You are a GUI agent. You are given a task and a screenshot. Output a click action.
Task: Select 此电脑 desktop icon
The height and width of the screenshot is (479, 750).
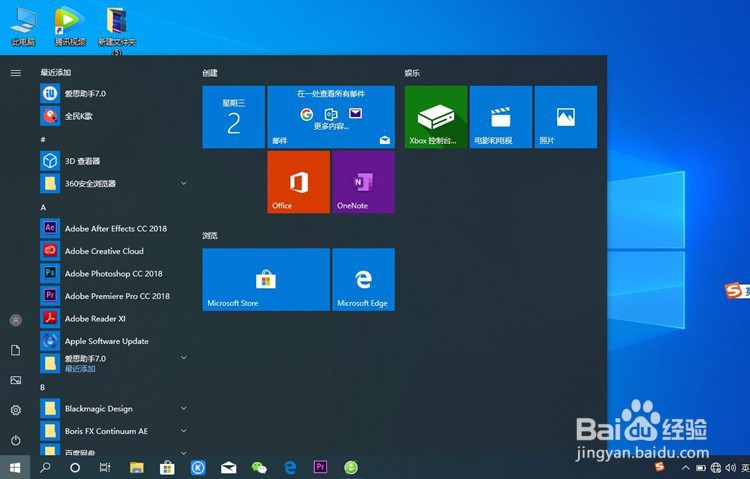23,26
